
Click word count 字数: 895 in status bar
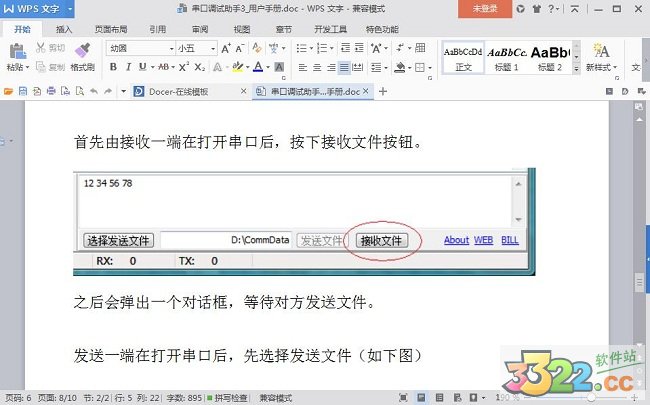(x=184, y=398)
